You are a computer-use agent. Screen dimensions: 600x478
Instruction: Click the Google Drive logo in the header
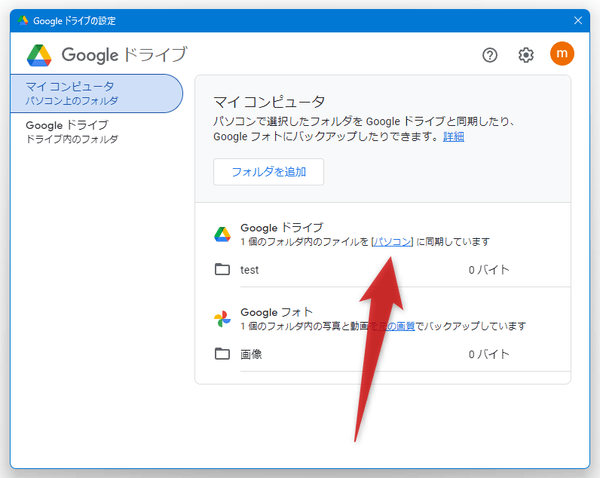[x=39, y=55]
